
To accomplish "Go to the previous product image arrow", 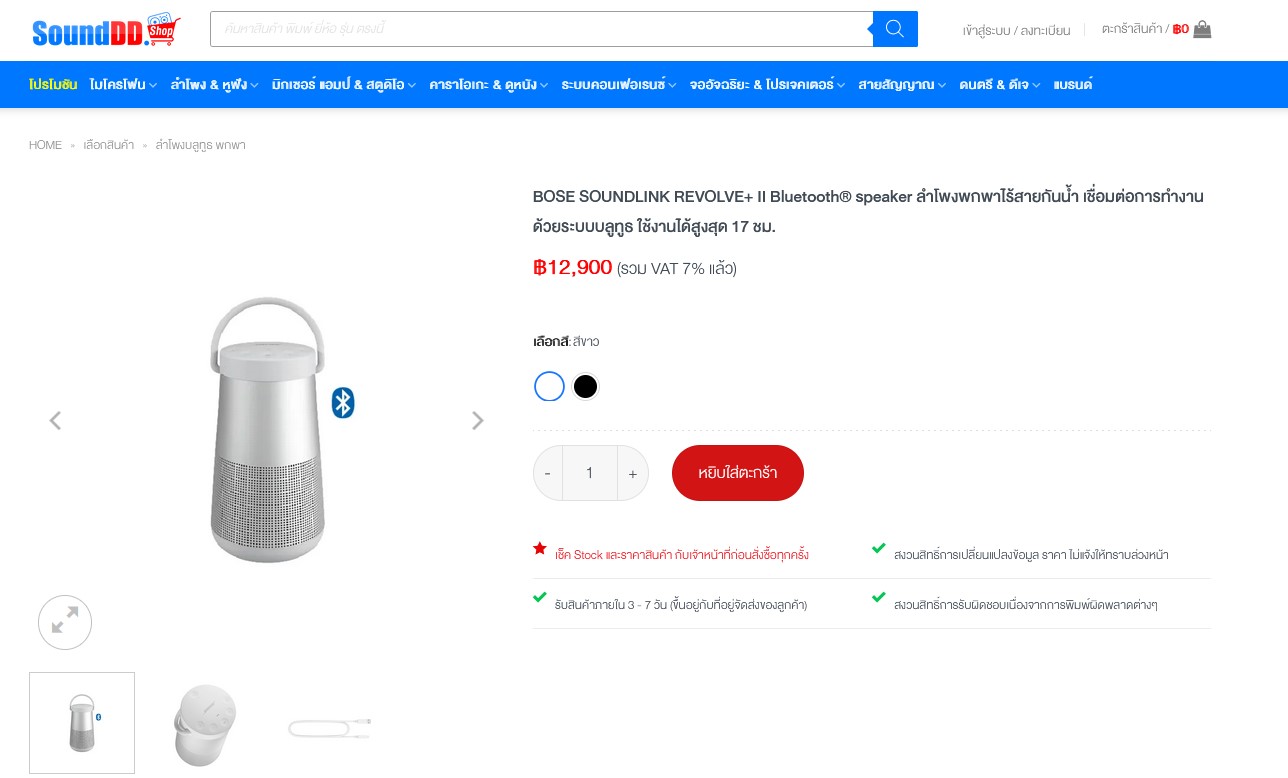I will point(55,421).
